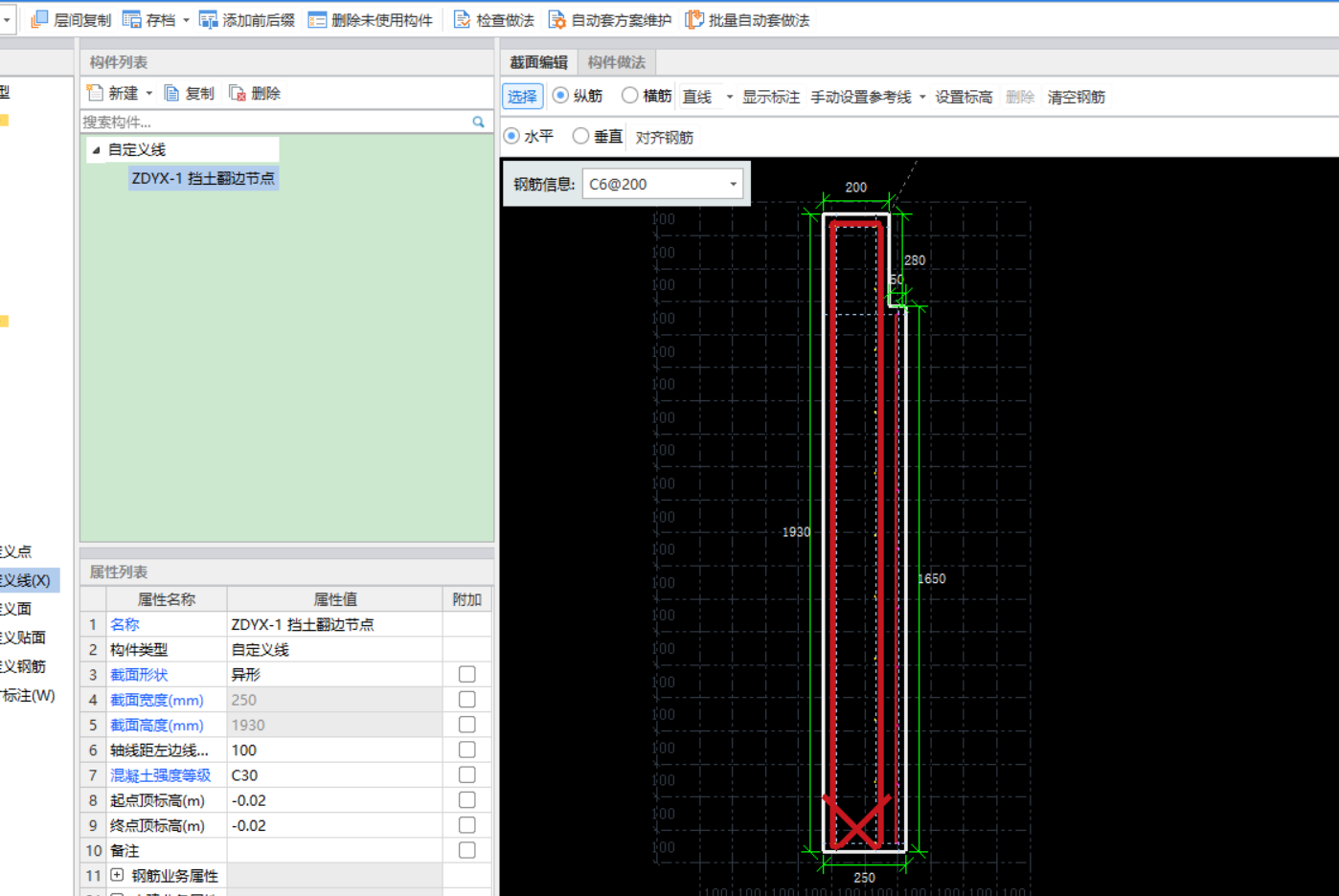Switch to the 构件做法 tab

(x=616, y=62)
